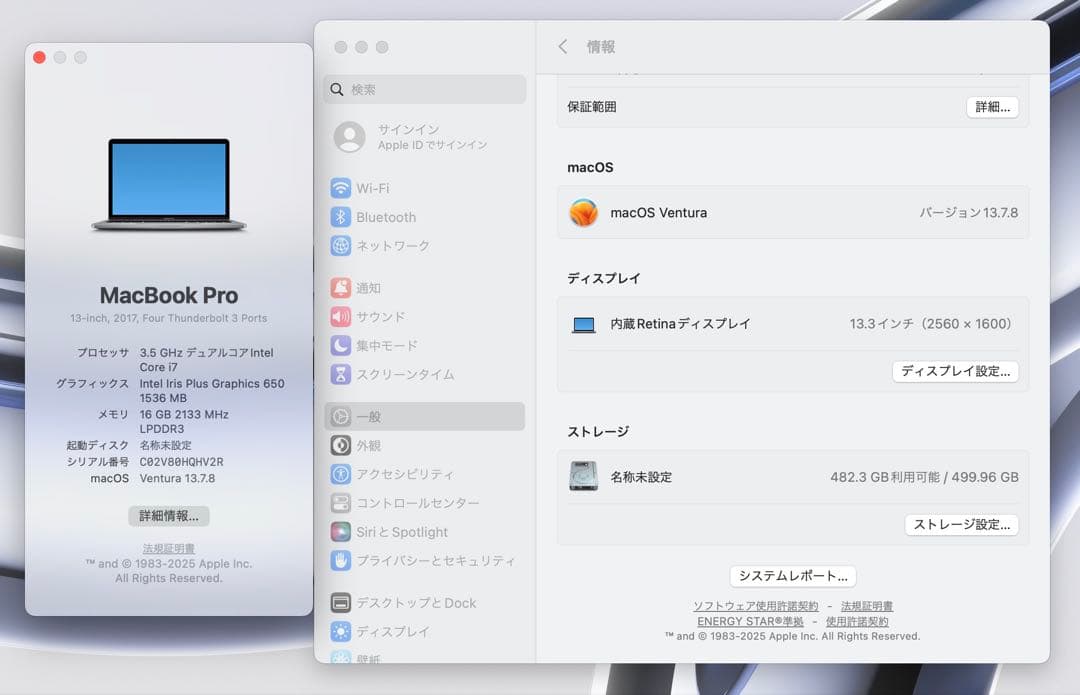The height and width of the screenshot is (695, 1080).
Task: Open the 外観 appearance icon
Action: click(x=340, y=446)
